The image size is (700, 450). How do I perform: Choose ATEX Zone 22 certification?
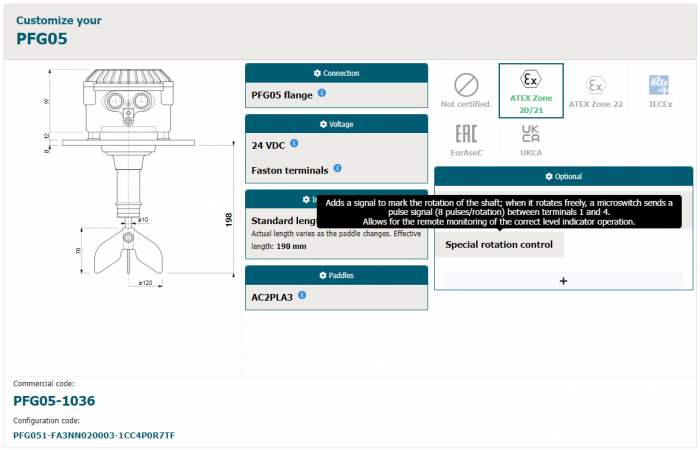pos(595,90)
